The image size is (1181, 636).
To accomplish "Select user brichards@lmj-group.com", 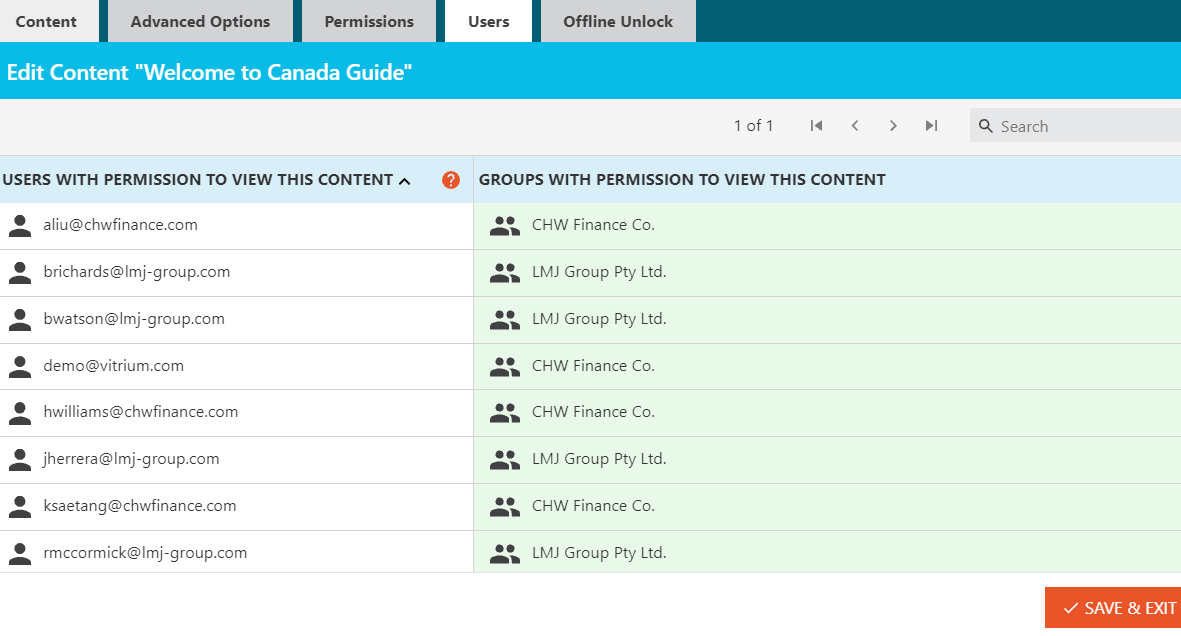I will point(137,272).
